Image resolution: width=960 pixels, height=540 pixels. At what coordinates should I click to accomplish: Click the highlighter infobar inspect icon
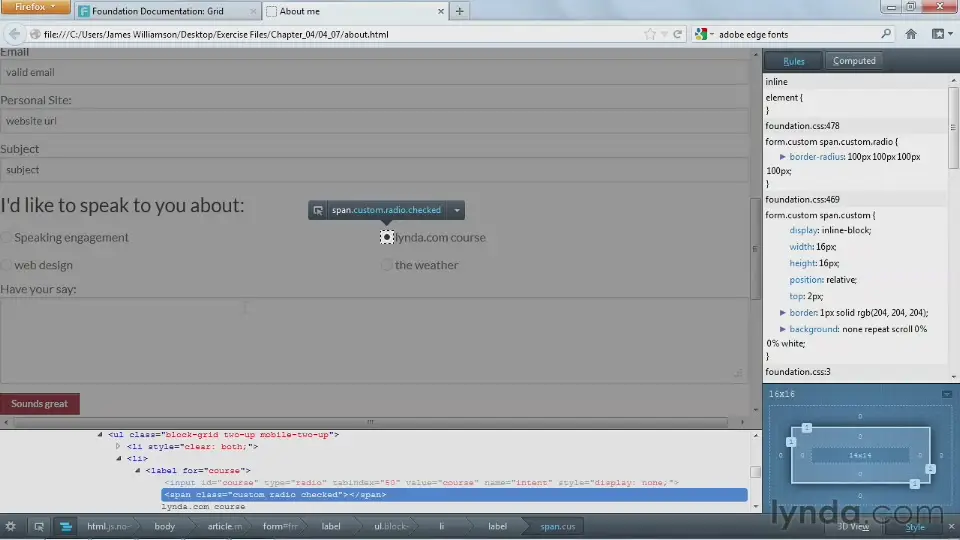[x=318, y=210]
